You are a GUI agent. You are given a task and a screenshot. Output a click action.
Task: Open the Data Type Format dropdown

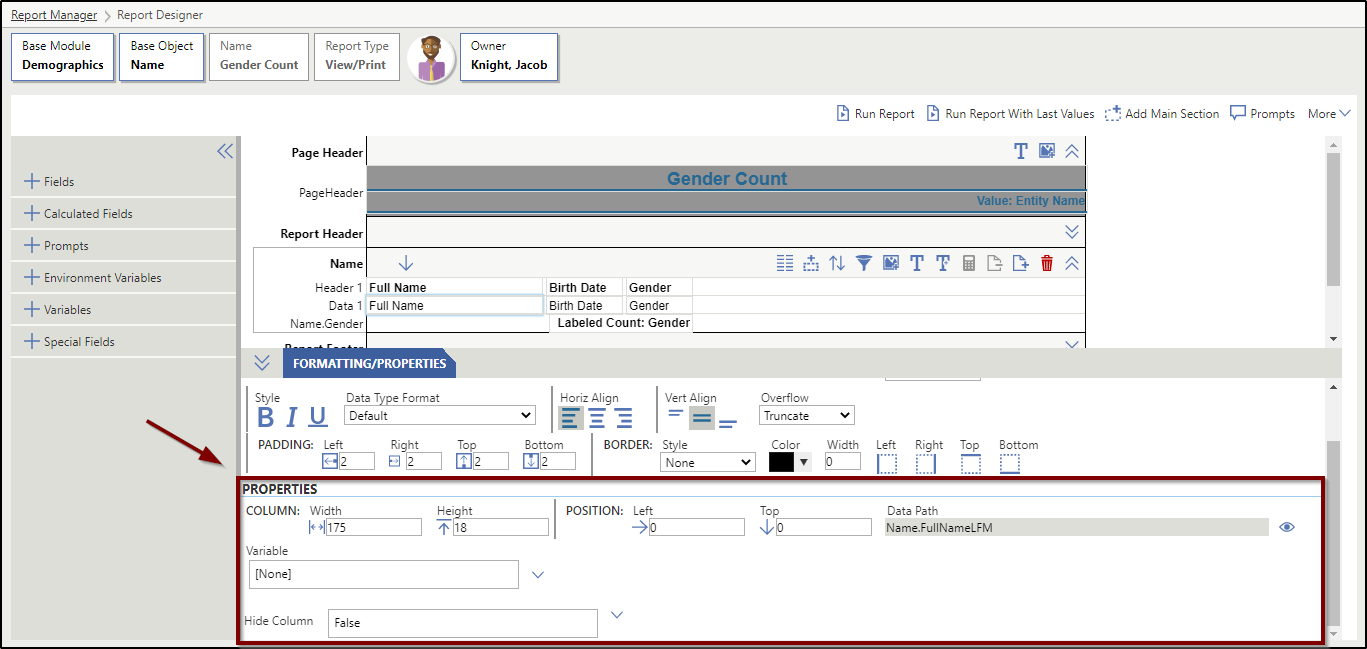pos(440,416)
